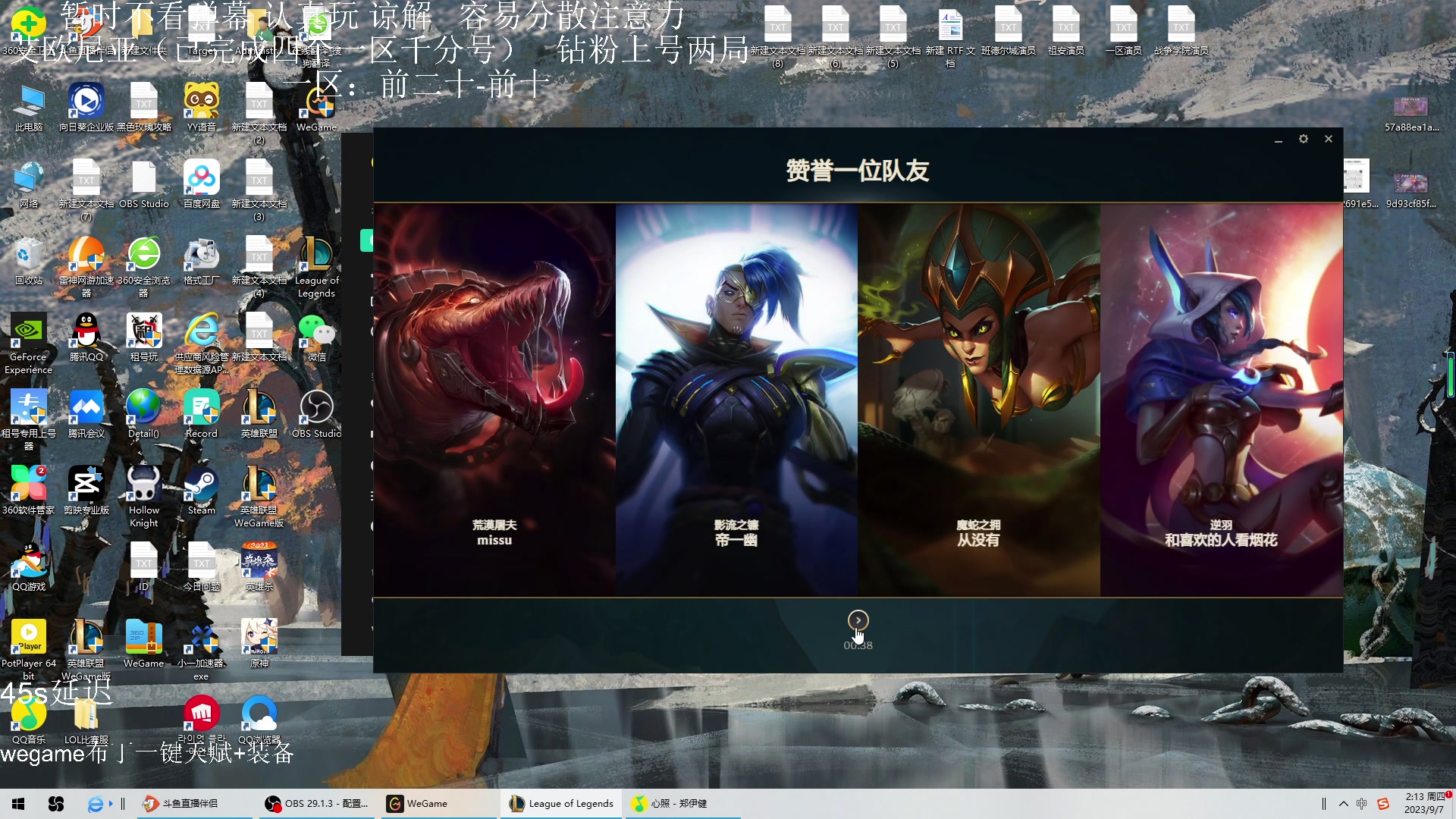The width and height of the screenshot is (1456, 819).
Task: Open the 班德尔城演员 text file
Action: 1009,31
